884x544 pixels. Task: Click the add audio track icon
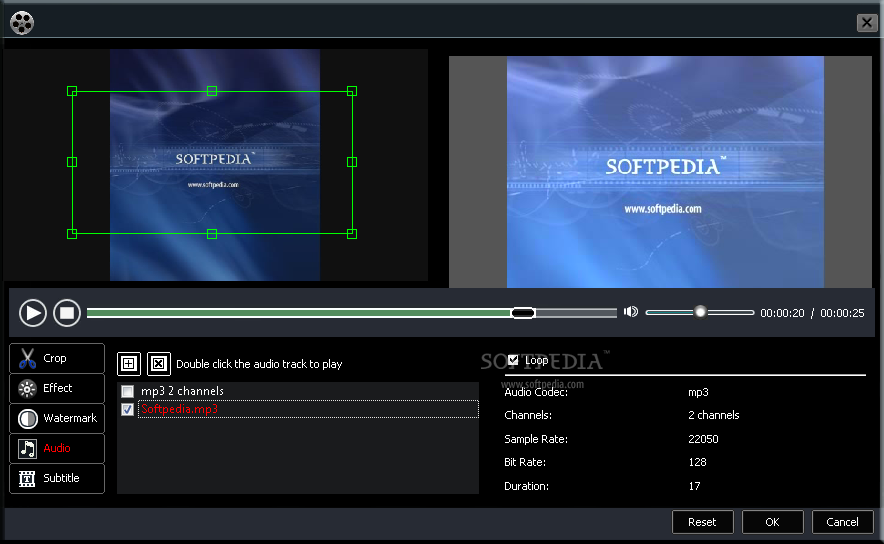[x=129, y=364]
